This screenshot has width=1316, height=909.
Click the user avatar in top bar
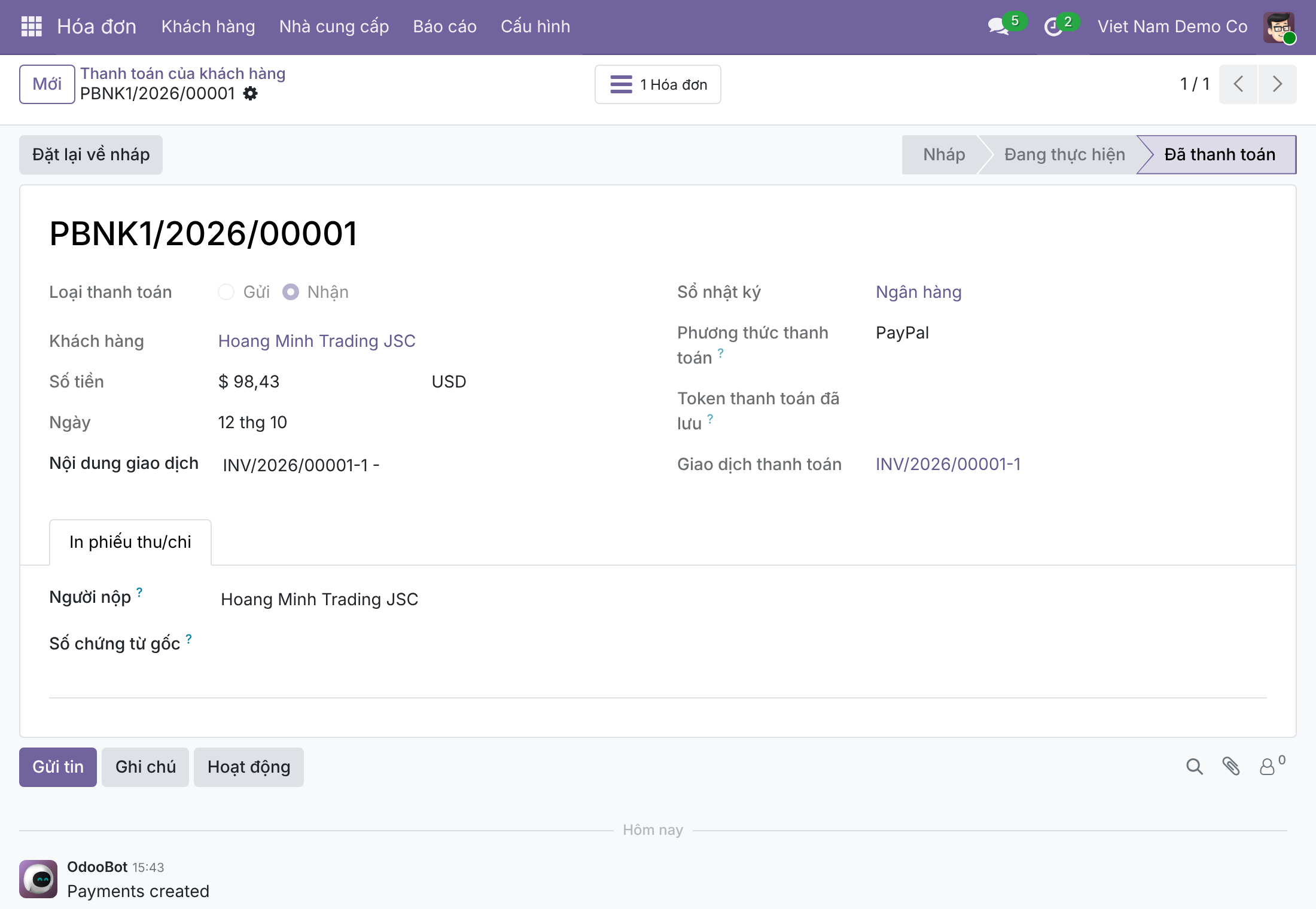[1279, 28]
